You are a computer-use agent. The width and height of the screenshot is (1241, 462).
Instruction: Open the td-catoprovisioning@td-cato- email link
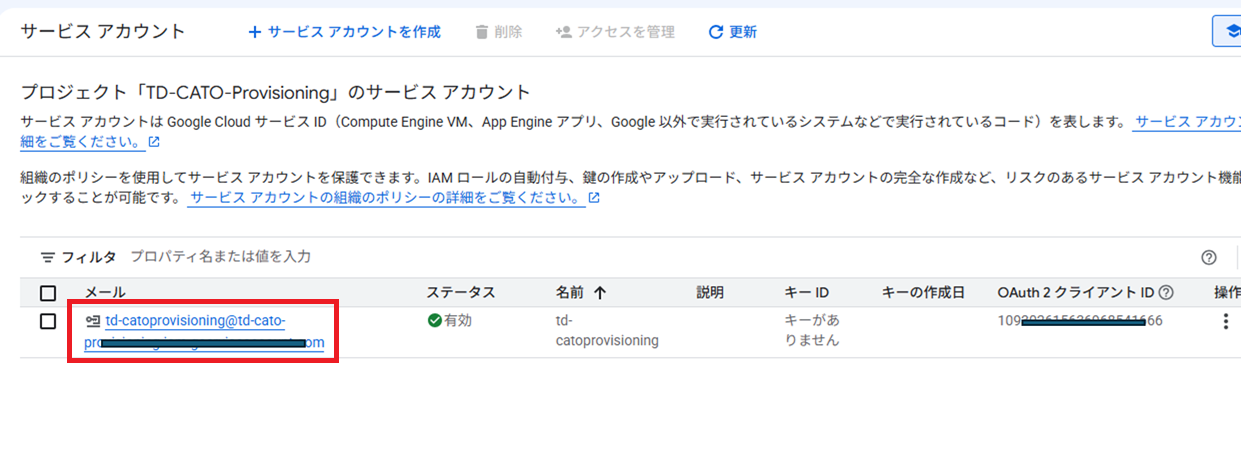[195, 321]
